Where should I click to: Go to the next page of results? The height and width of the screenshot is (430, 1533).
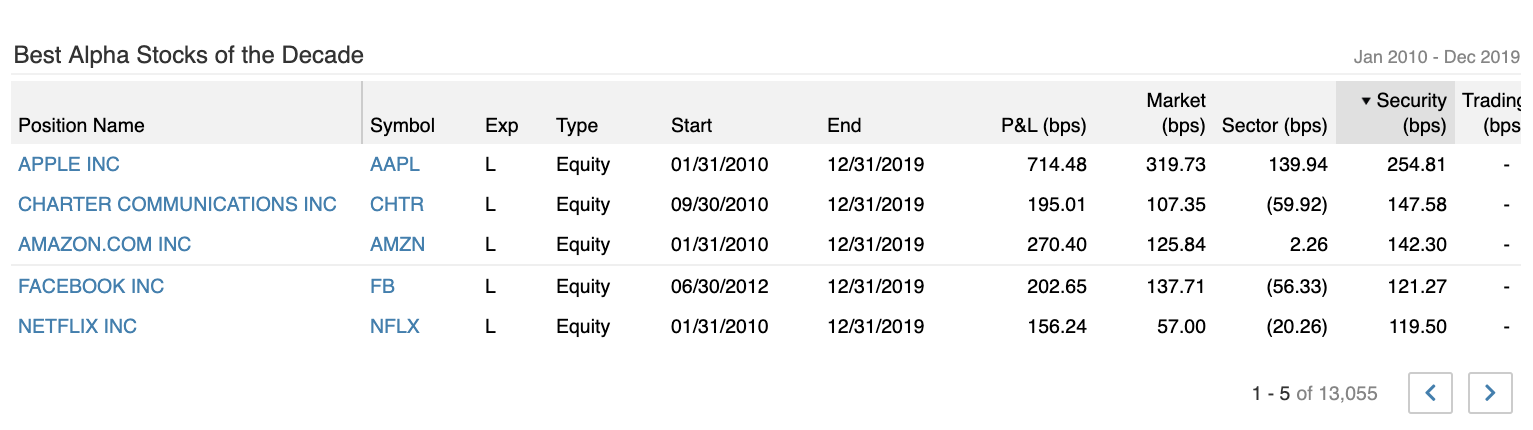(x=1490, y=393)
